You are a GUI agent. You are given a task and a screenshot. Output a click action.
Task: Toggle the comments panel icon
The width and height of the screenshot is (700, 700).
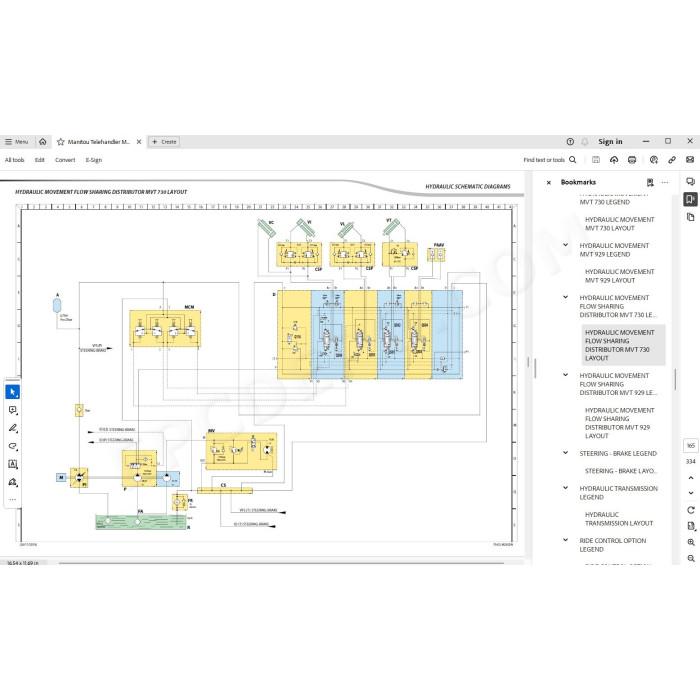[690, 182]
